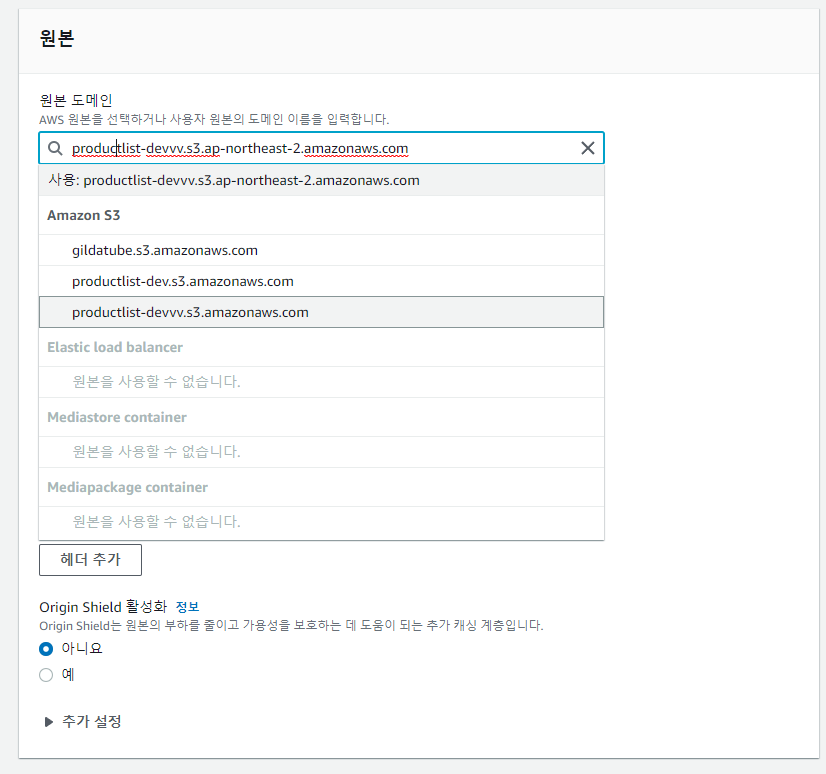The image size is (826, 774).
Task: Select '예' for Origin Shield
Action: click(46, 675)
